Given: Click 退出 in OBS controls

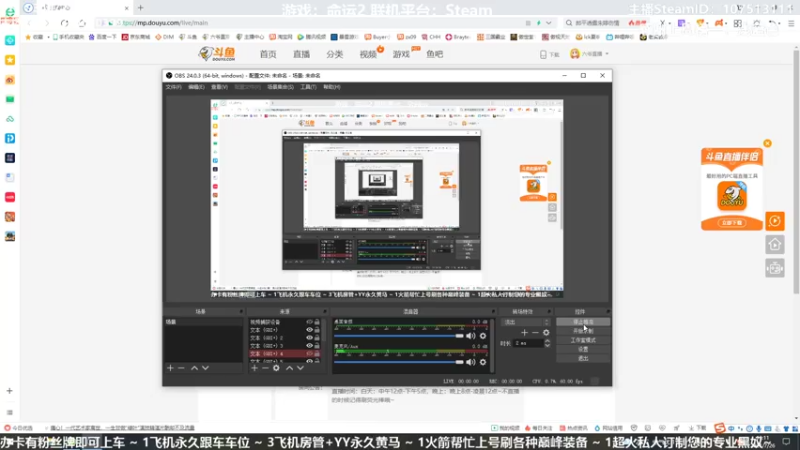Looking at the screenshot, I should [x=583, y=359].
